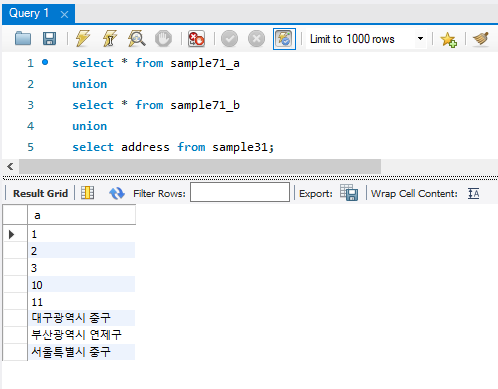Toggle the result grid form view icon
The height and width of the screenshot is (389, 498).
pyautogui.click(x=87, y=193)
